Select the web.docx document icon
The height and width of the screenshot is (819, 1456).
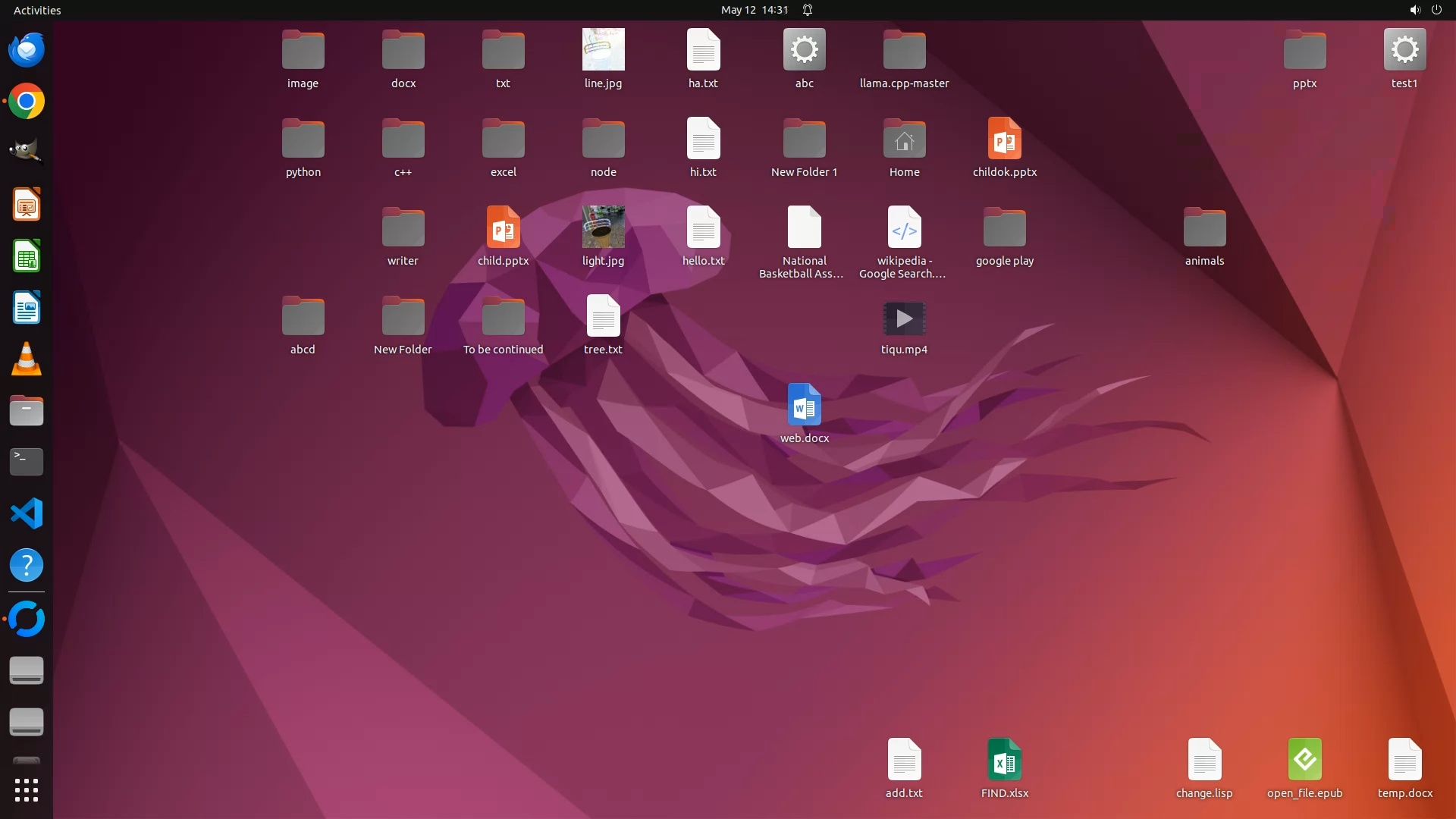tap(804, 406)
